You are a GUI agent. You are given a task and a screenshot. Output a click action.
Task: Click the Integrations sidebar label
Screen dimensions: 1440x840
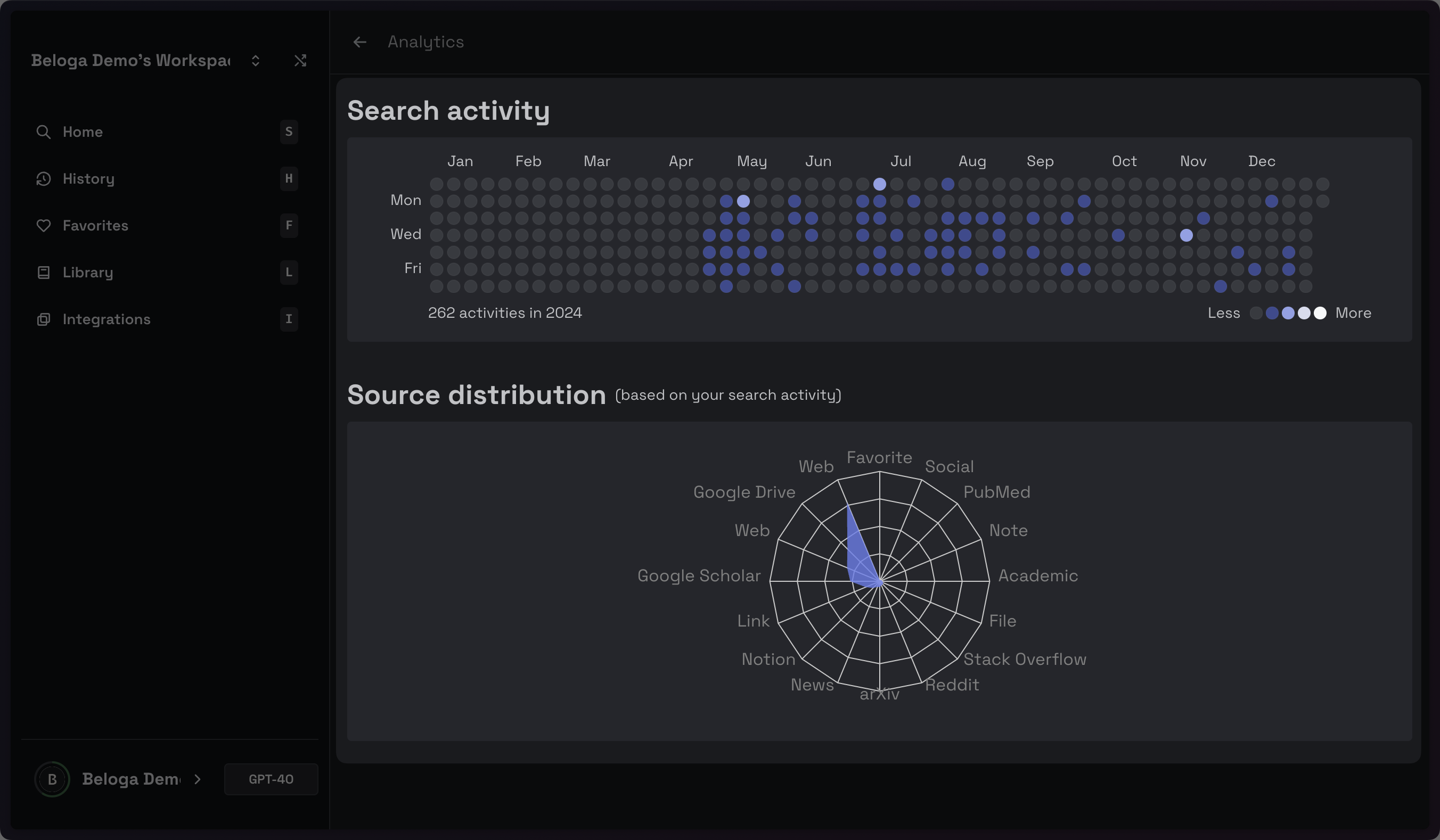click(x=107, y=319)
